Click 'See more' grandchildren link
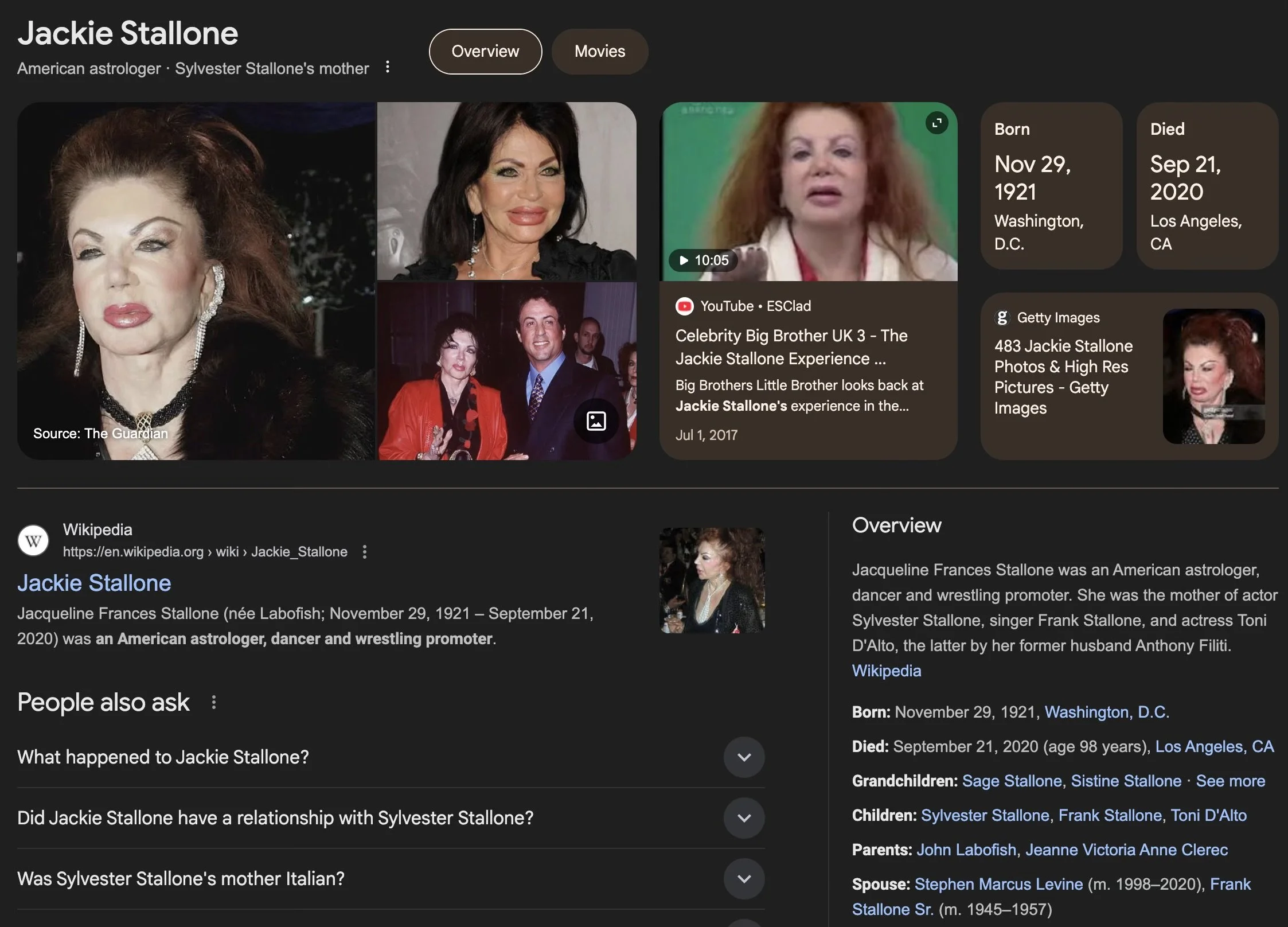1288x927 pixels. (x=1230, y=781)
